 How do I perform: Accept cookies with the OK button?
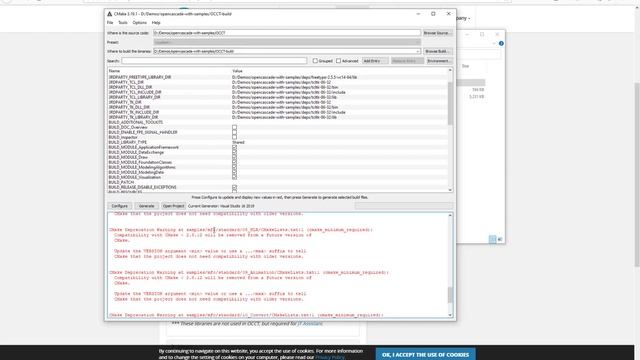425,355
